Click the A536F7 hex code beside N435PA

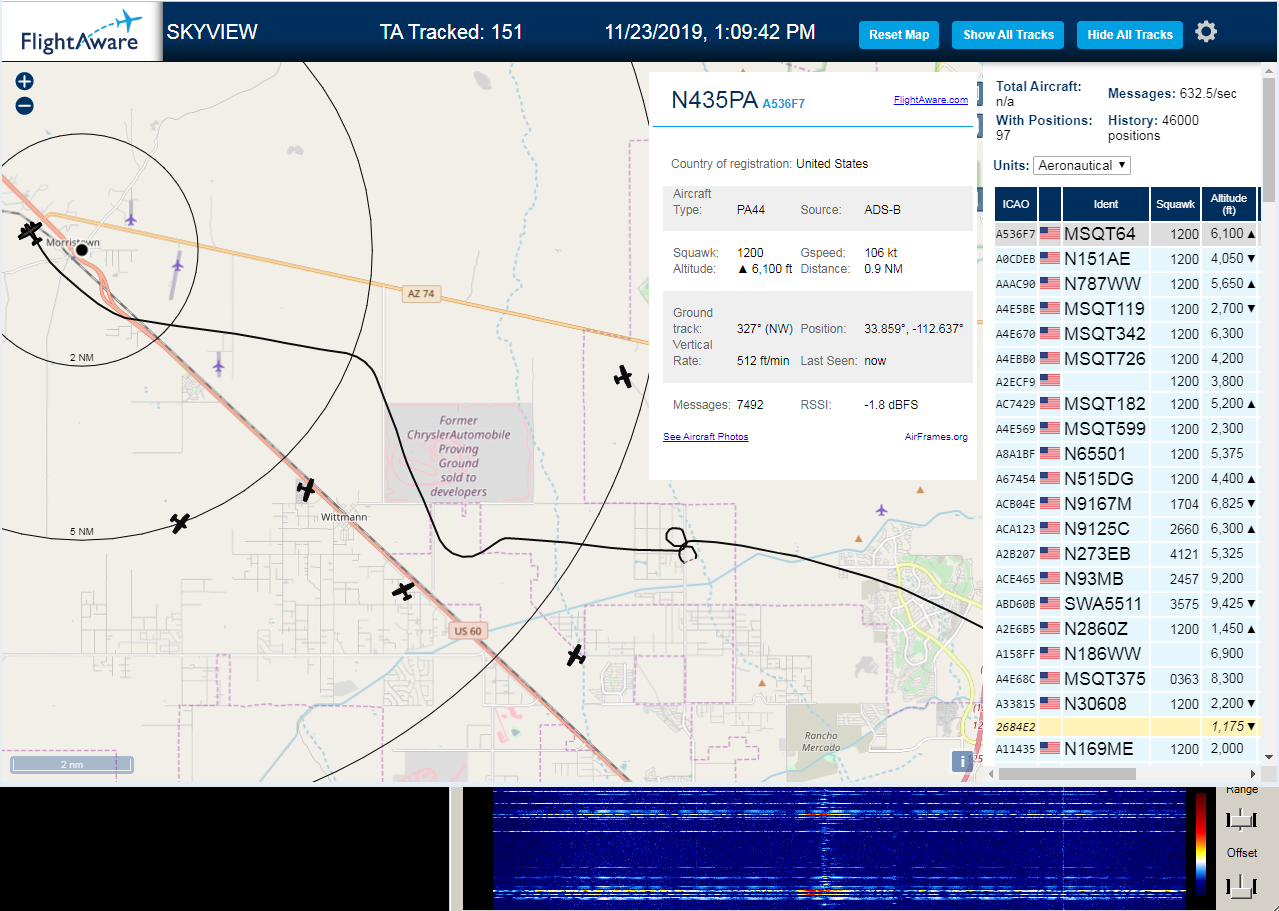tap(783, 103)
